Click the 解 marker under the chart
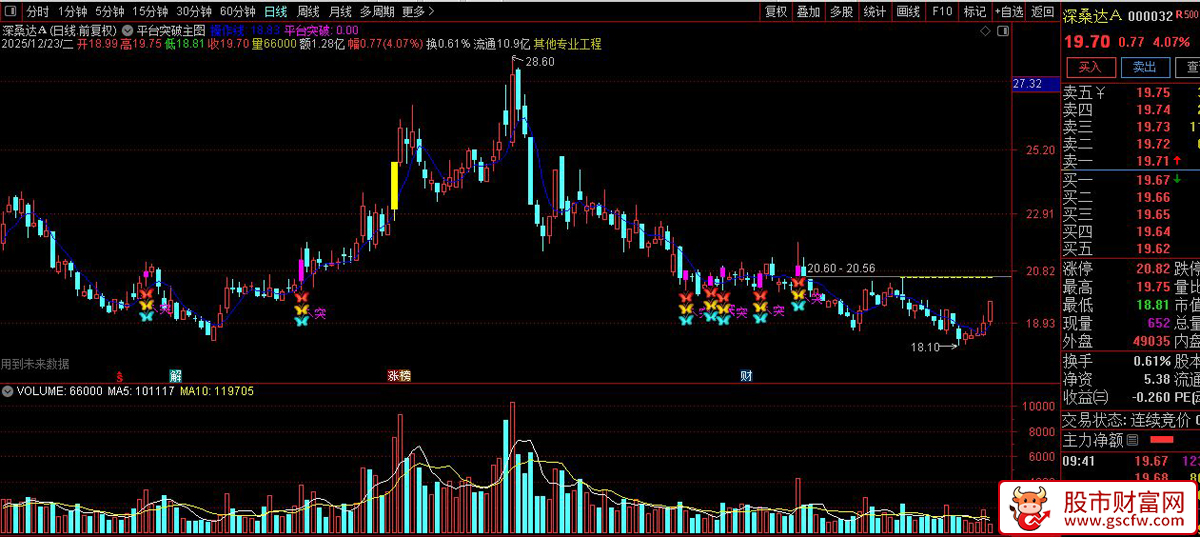The width and height of the screenshot is (1200, 537). [x=176, y=376]
